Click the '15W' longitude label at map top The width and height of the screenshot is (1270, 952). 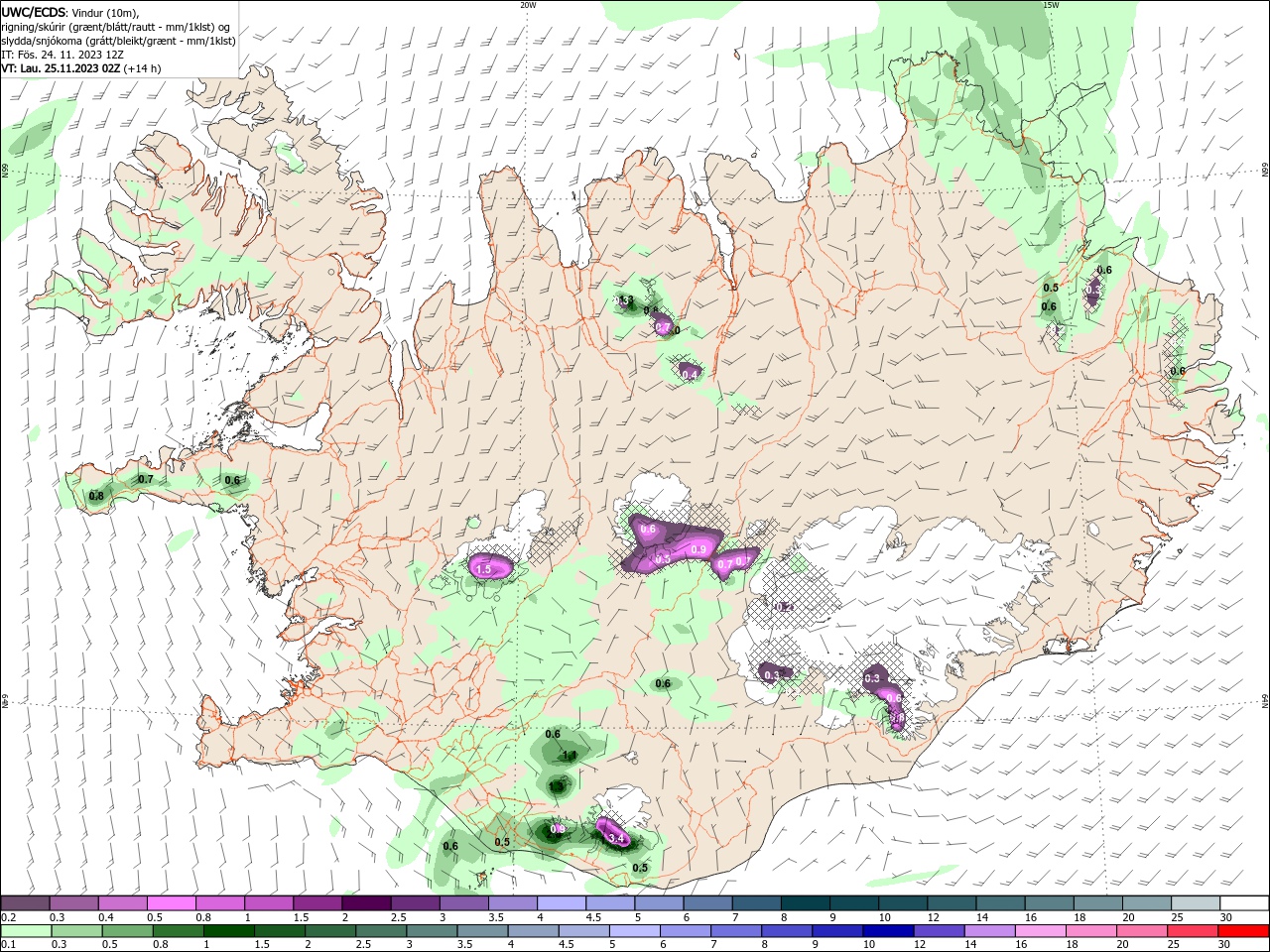click(1051, 5)
